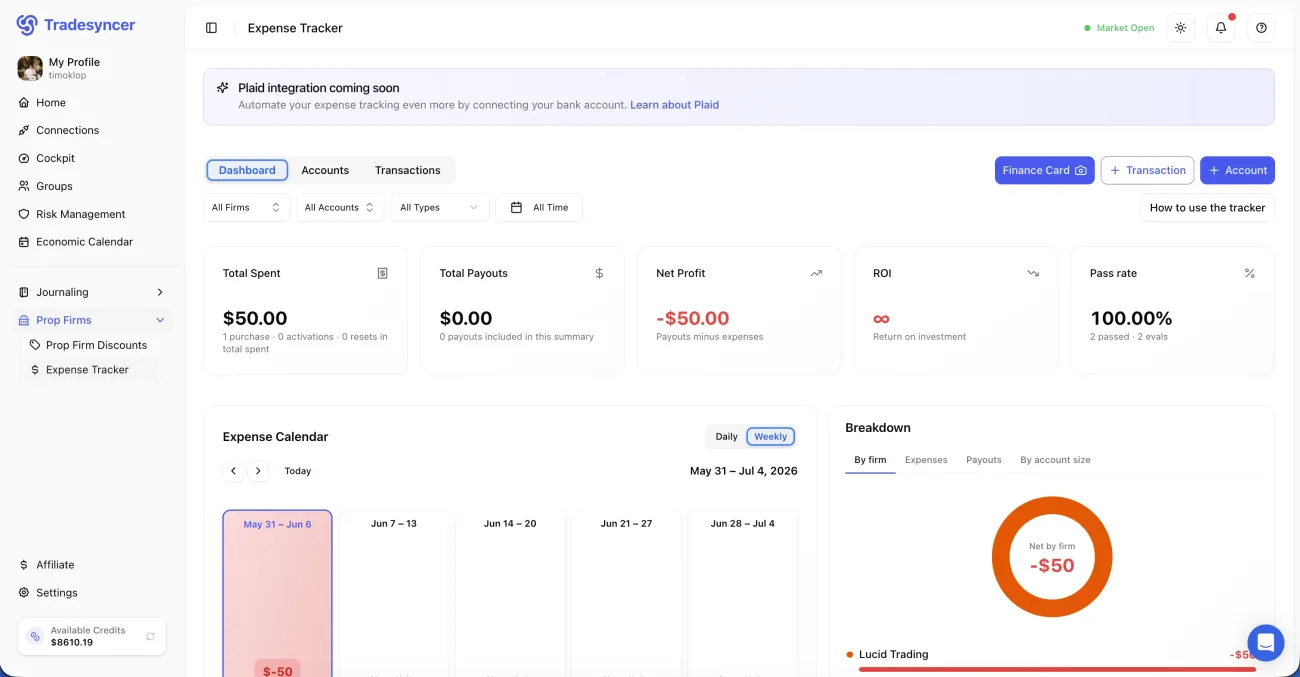Switch theme with the sun icon
Viewport: 1300px width, 677px height.
[x=1181, y=28]
